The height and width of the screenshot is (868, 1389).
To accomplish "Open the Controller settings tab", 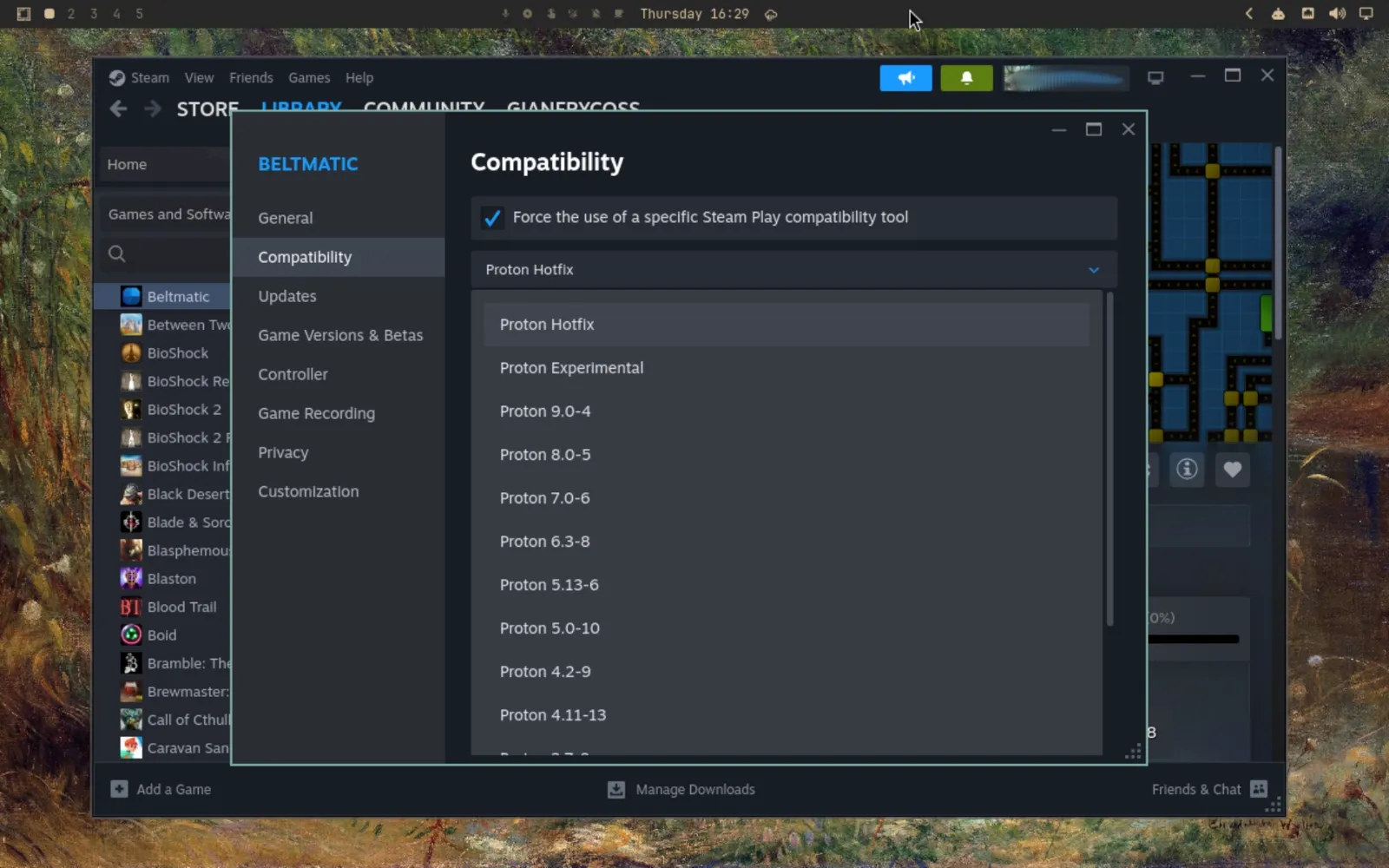I will (339, 374).
